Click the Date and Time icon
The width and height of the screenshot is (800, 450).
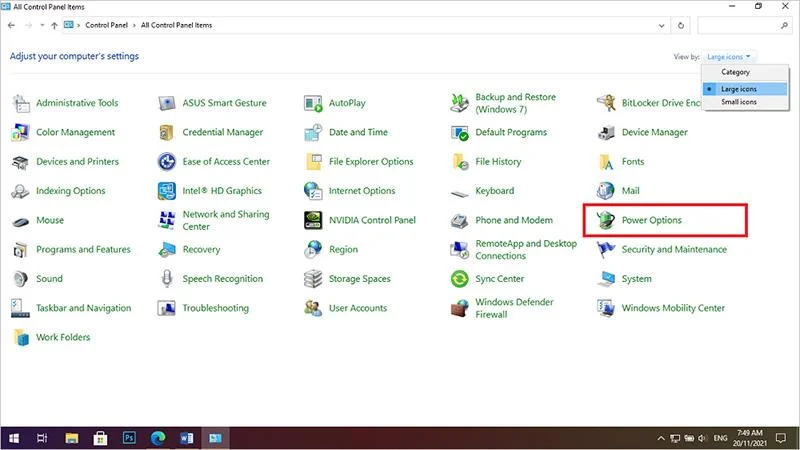point(313,133)
